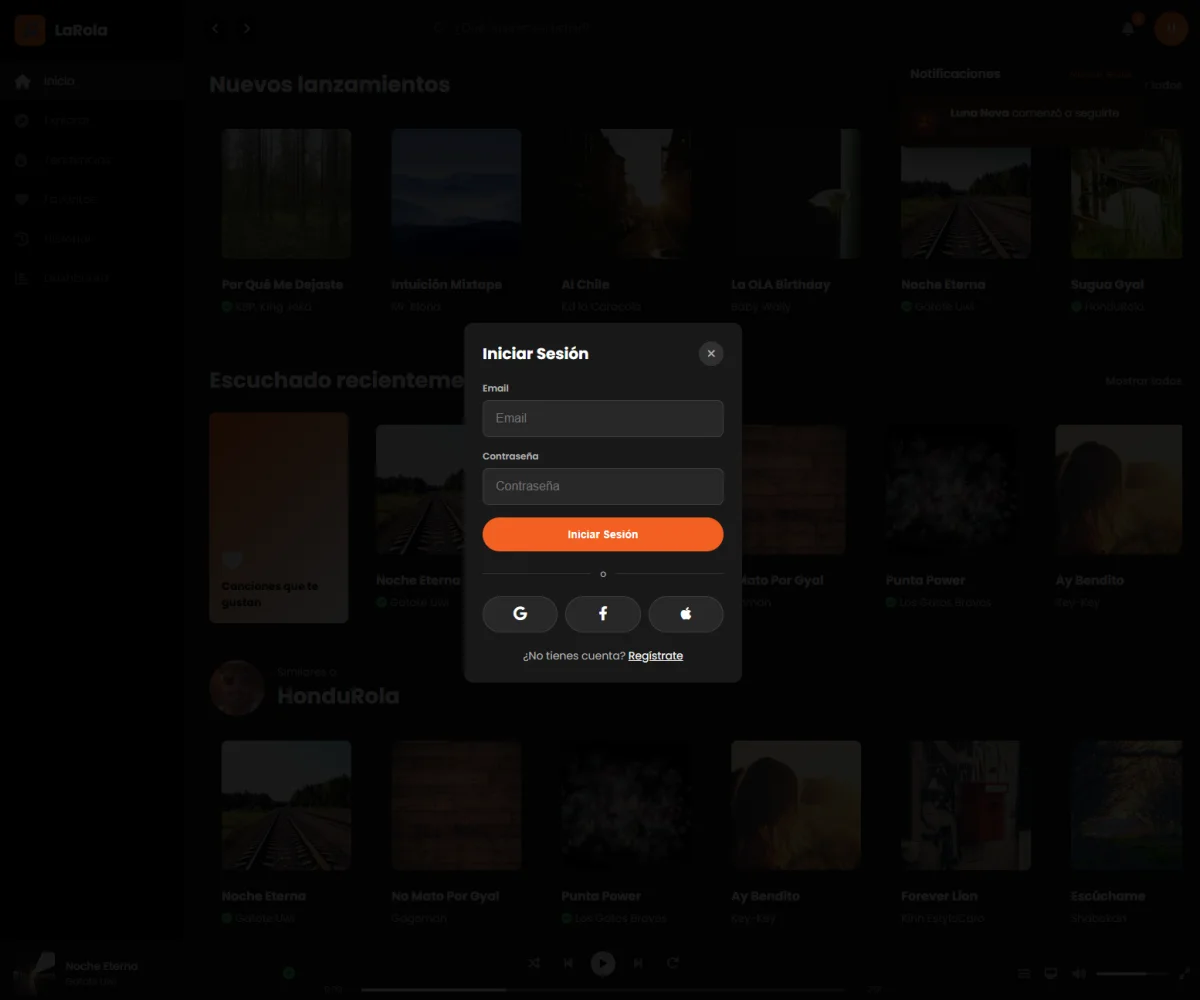The image size is (1200, 1000).
Task: Open the Inicio sidebar item
Action: [90, 81]
